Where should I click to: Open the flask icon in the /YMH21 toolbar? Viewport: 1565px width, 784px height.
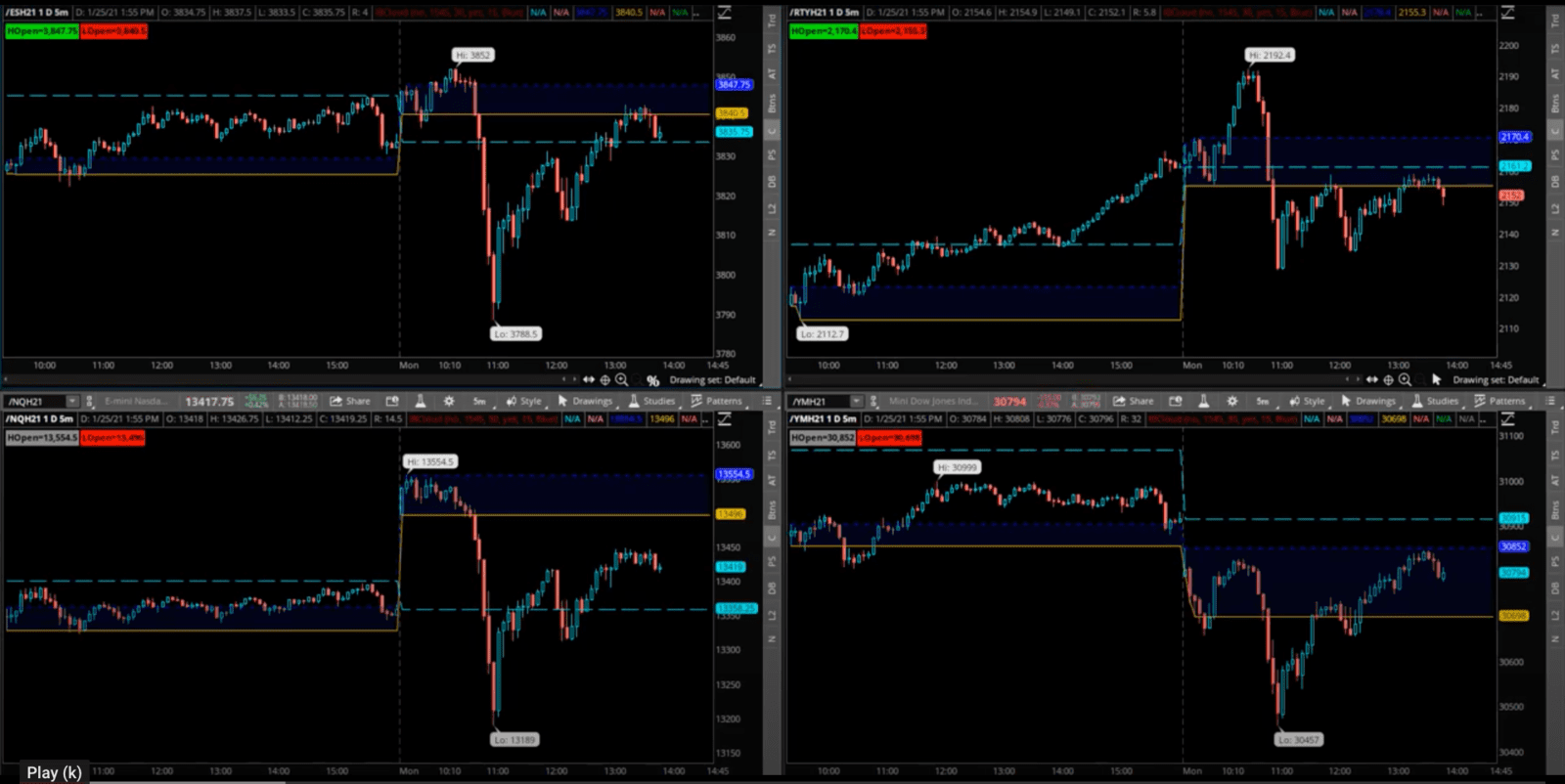point(1203,401)
